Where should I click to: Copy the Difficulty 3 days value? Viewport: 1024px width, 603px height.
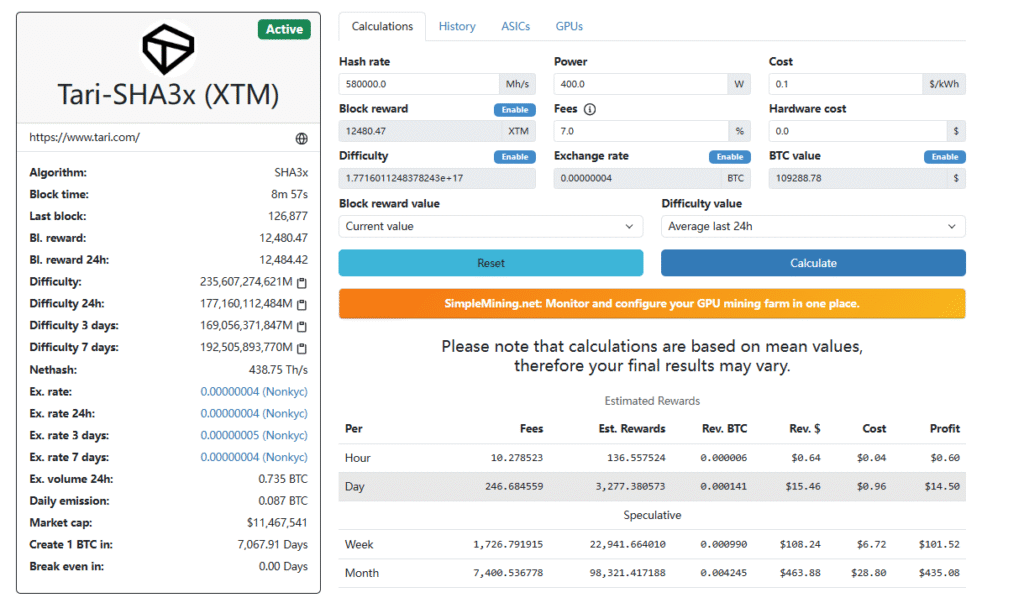click(302, 327)
